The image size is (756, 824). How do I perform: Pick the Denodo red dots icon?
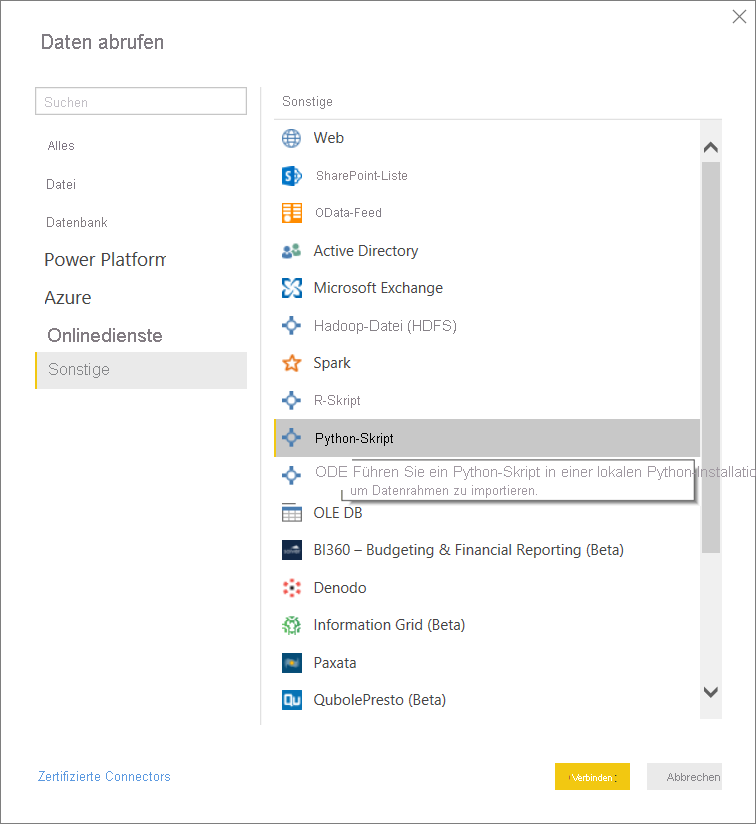coord(291,588)
